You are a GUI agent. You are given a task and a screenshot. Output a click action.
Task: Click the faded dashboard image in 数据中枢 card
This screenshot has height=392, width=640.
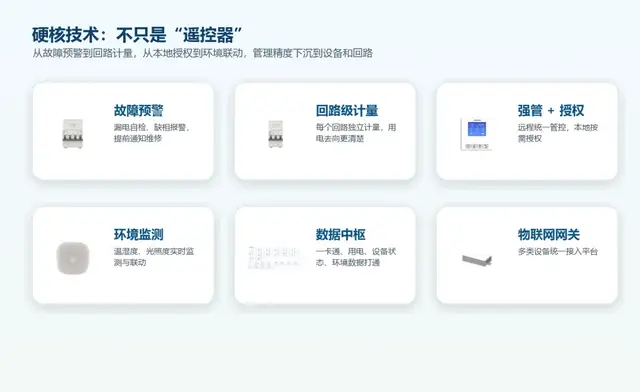tap(273, 258)
